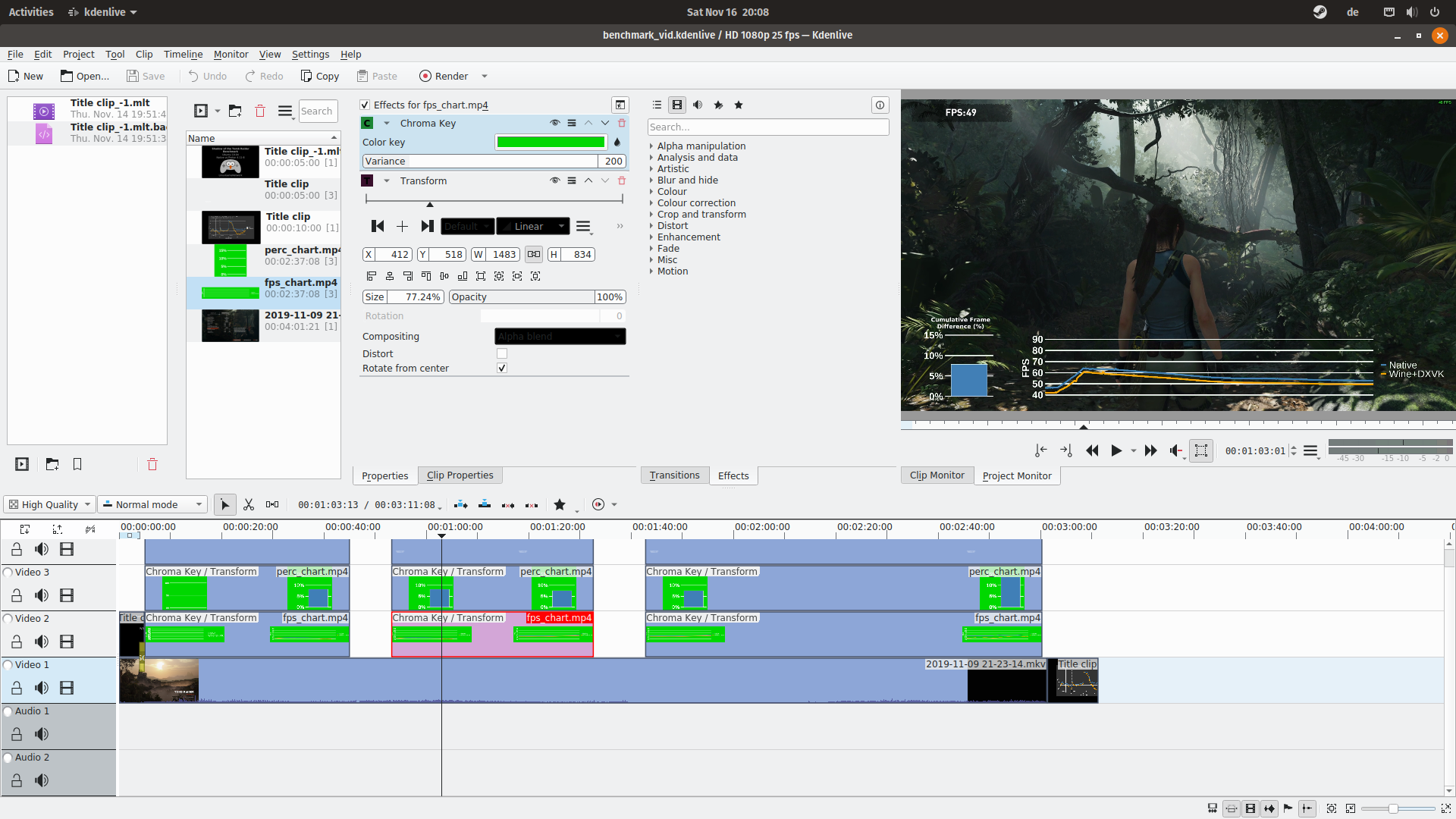Play the project monitor
The height and width of the screenshot is (819, 1456).
(1116, 450)
